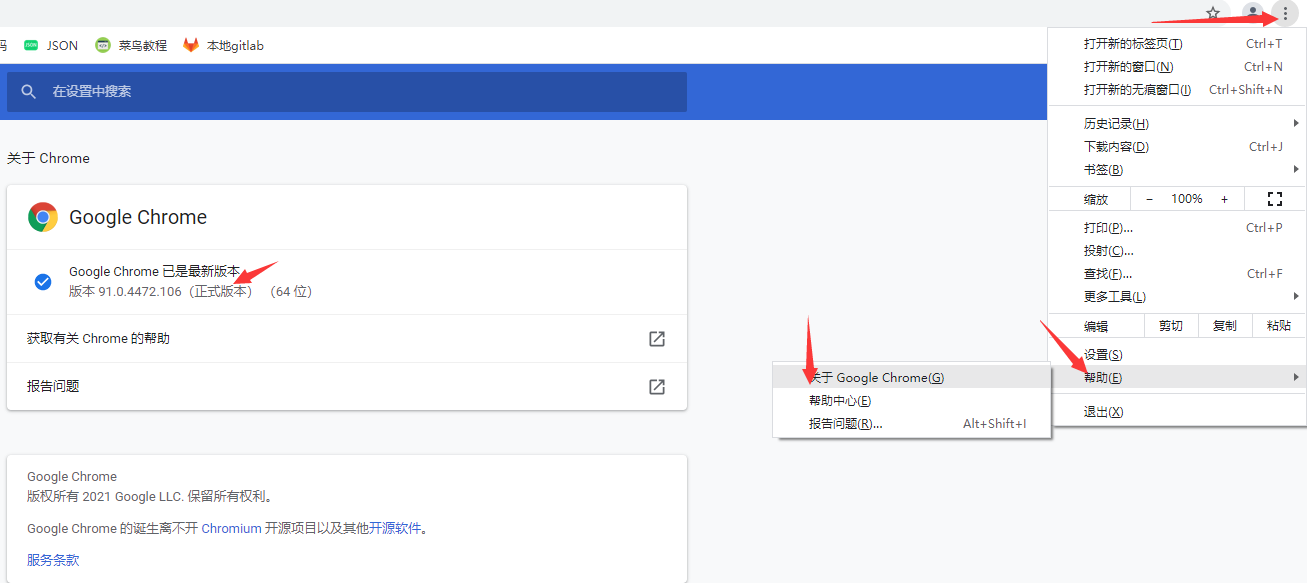Click external link icon beside 报告问题

click(x=657, y=386)
